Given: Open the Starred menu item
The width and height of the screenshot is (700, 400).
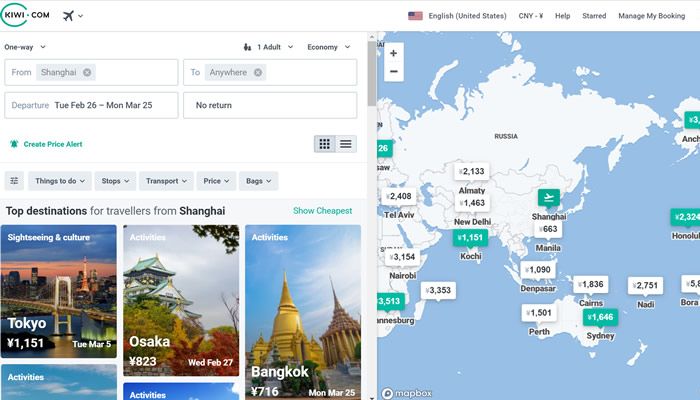Looking at the screenshot, I should tap(594, 16).
